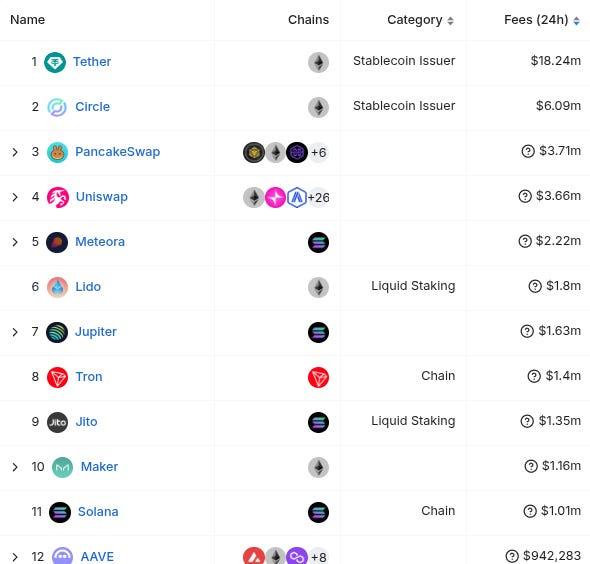590x564 pixels.
Task: Expand the PancakeSwap row
Action: [15, 152]
